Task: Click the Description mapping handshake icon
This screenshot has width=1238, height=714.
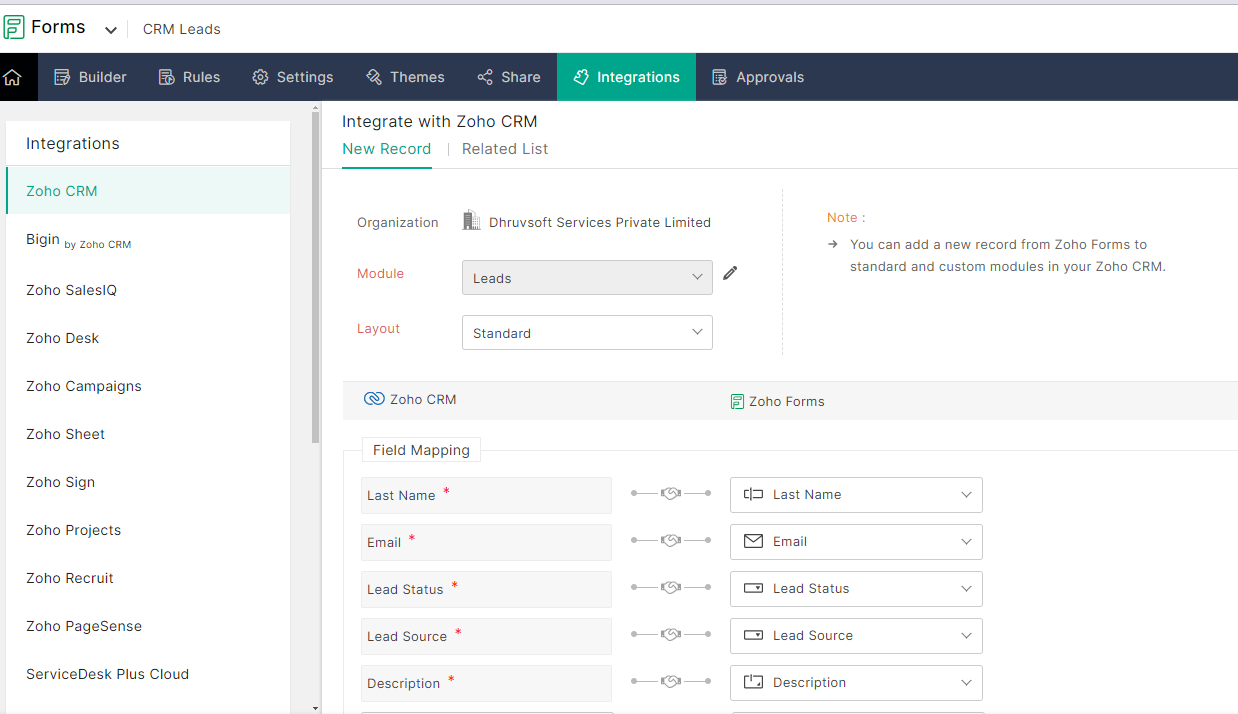Action: [x=671, y=681]
